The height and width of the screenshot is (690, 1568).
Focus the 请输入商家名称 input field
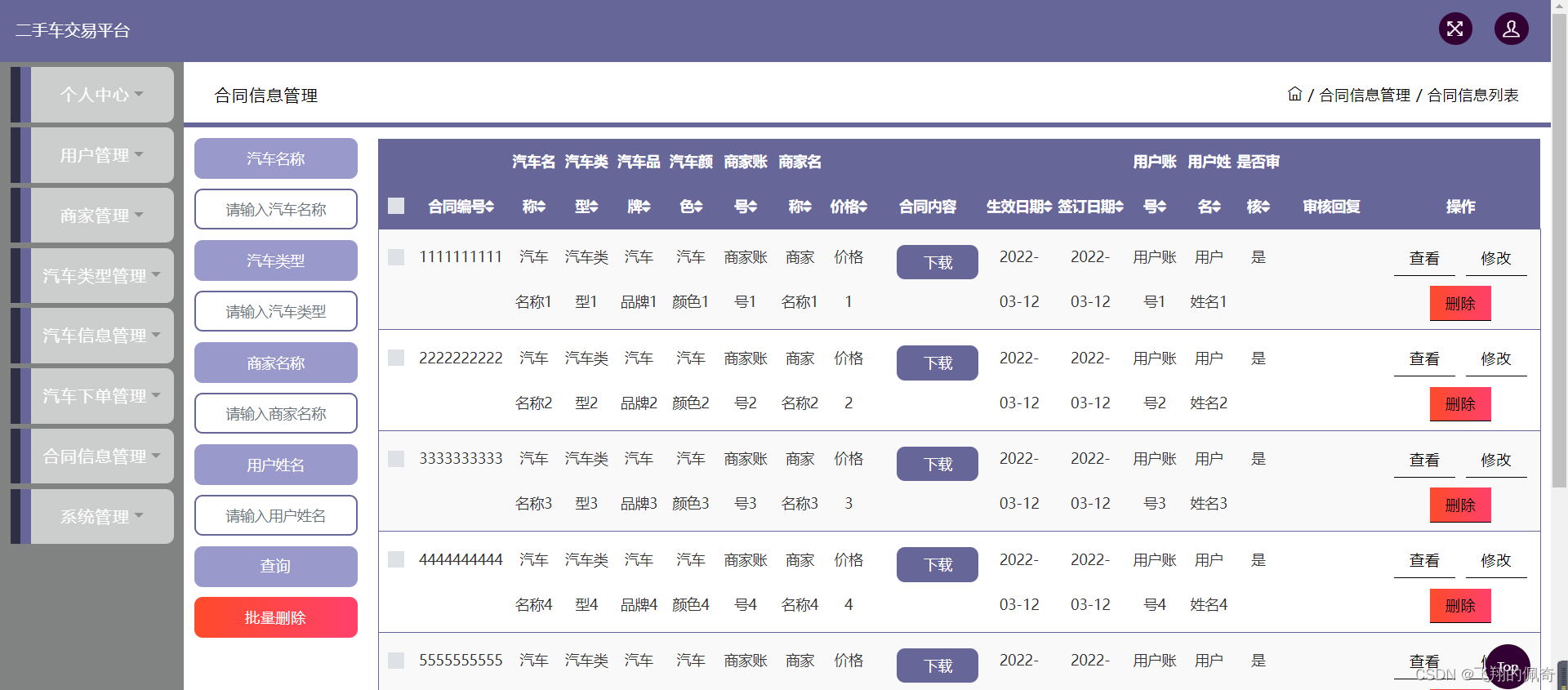[276, 413]
